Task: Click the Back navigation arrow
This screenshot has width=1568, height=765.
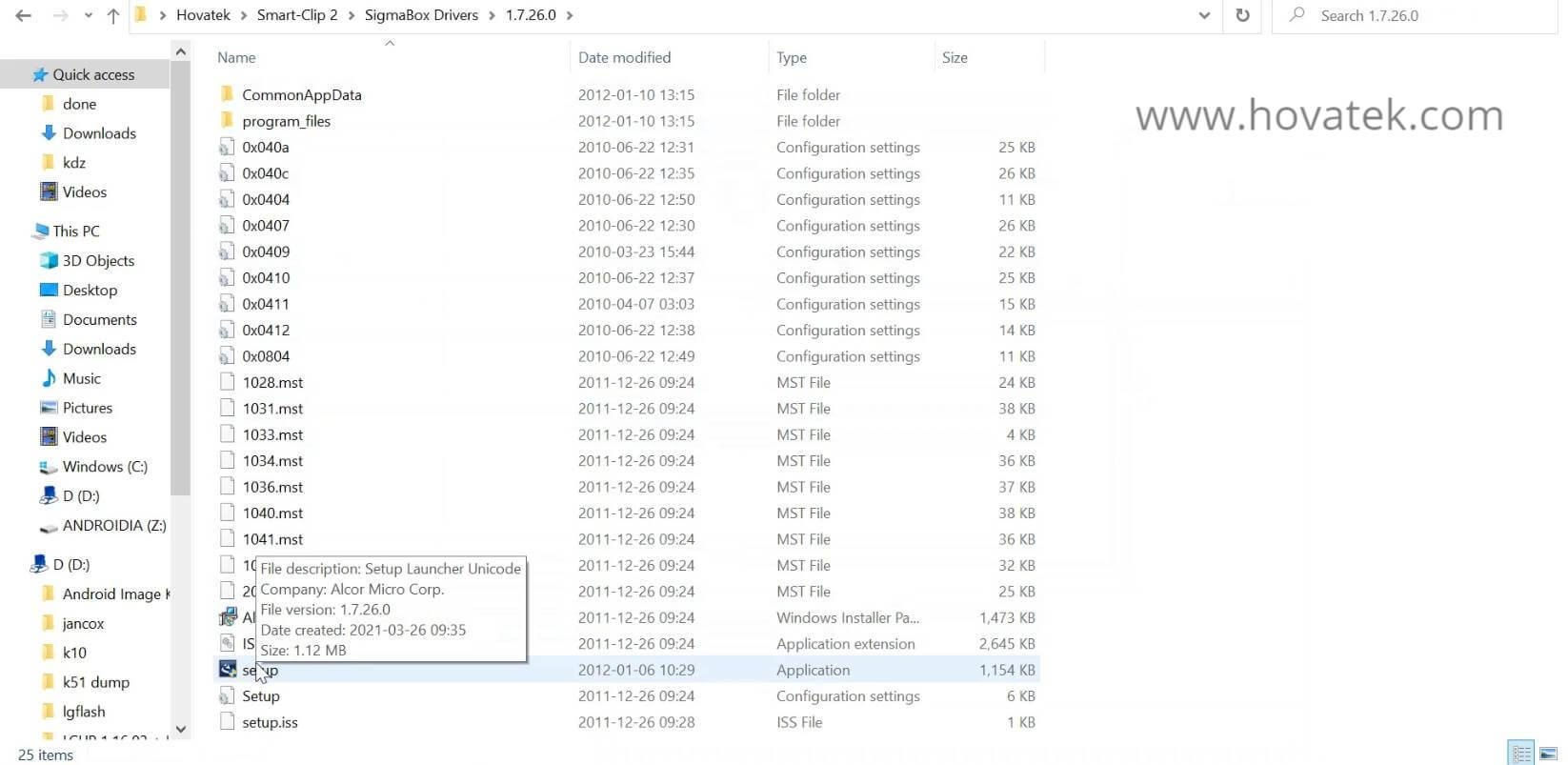Action: tap(24, 15)
